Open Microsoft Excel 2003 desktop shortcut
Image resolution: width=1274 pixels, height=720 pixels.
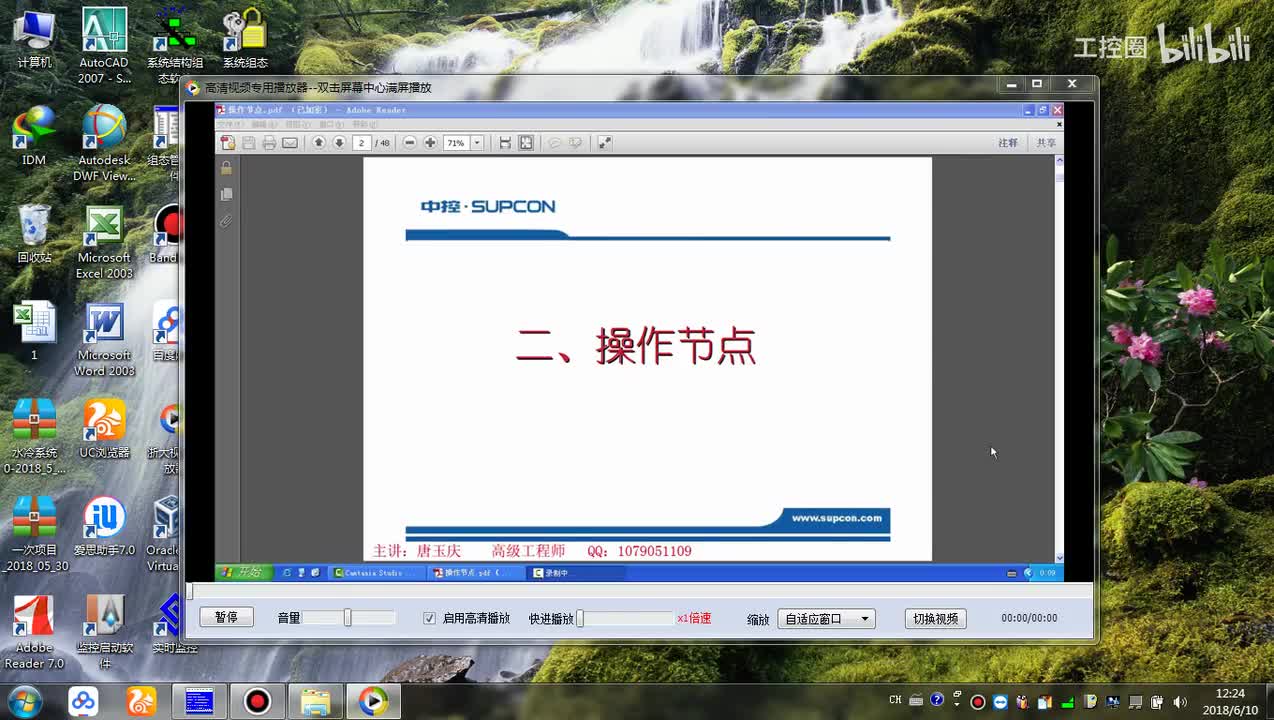pyautogui.click(x=104, y=241)
